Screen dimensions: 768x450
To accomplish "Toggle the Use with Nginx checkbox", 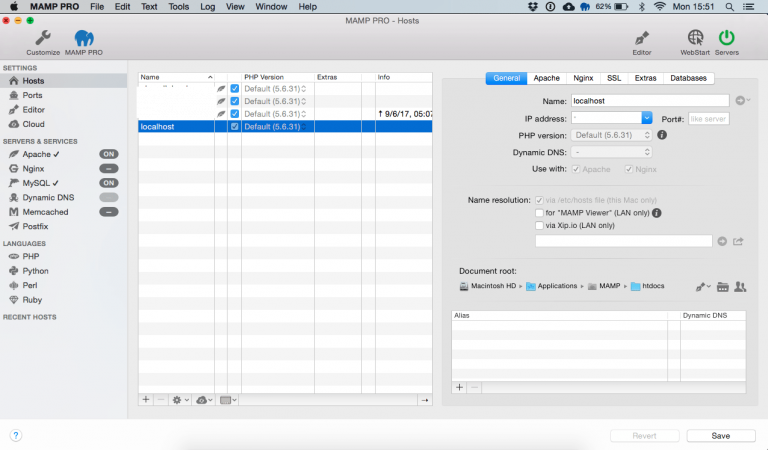I will pos(628,169).
